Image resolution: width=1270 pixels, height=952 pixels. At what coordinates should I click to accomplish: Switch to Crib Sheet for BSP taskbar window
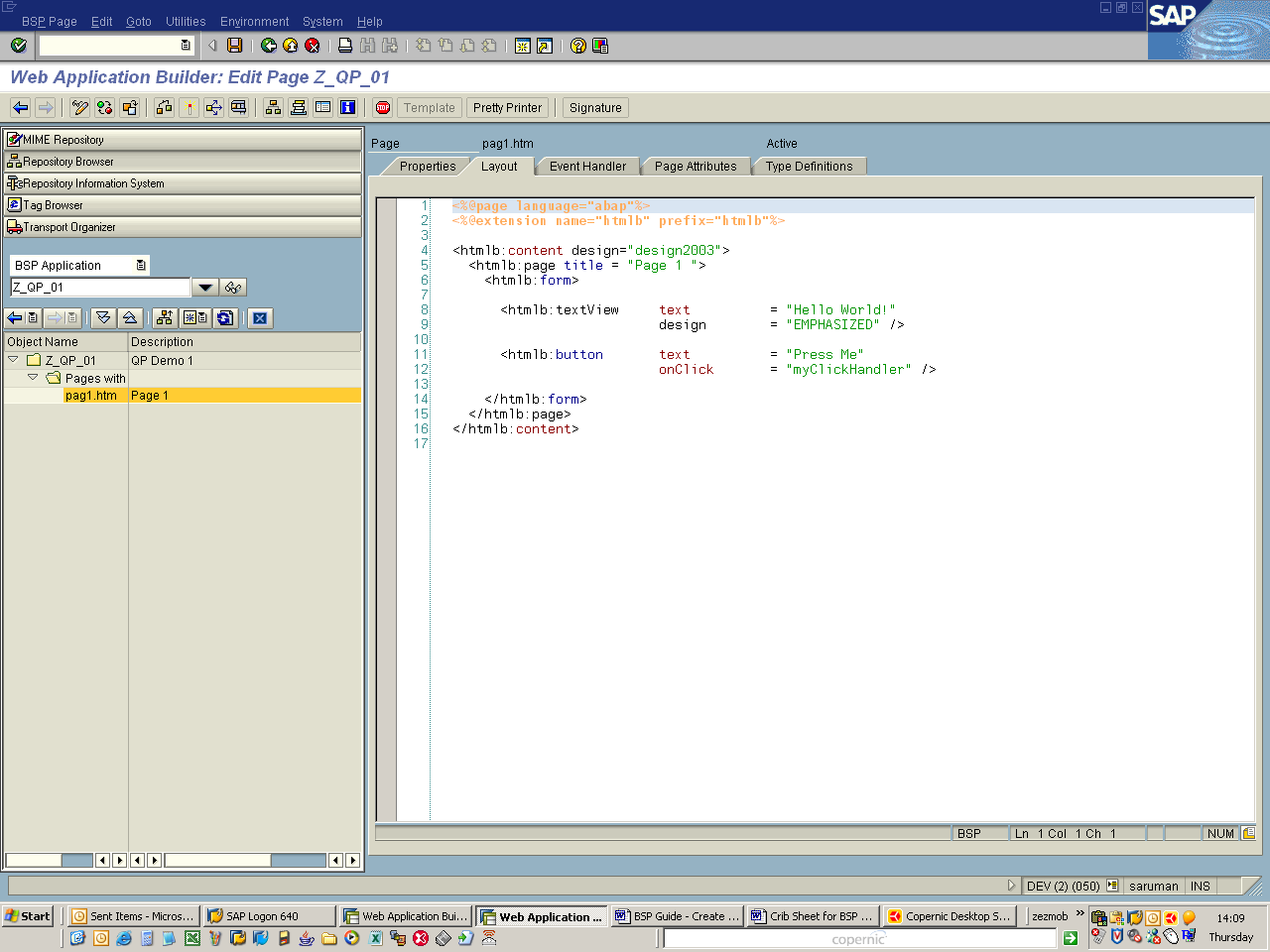coord(814,916)
